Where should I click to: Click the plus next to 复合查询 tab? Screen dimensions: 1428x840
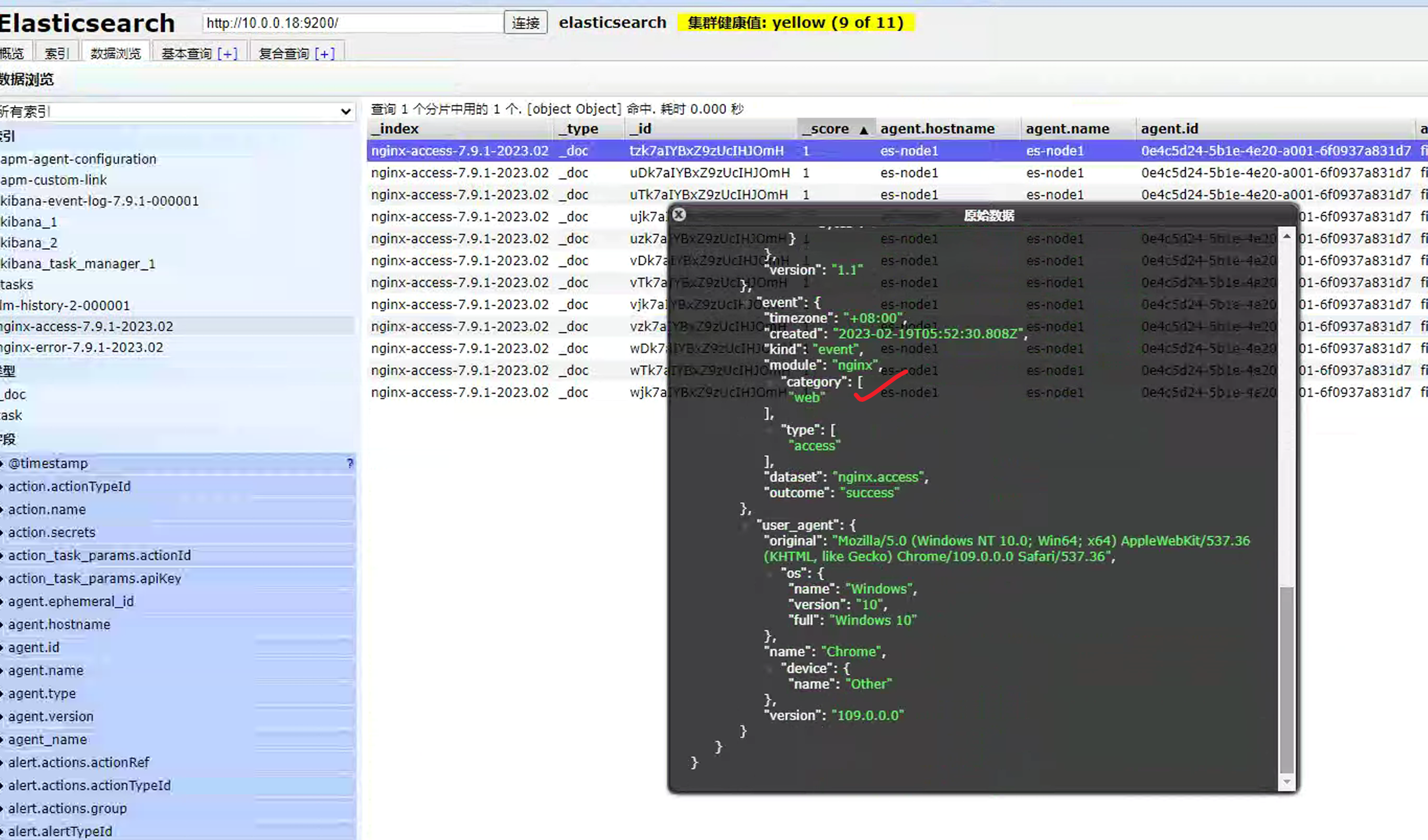(325, 54)
